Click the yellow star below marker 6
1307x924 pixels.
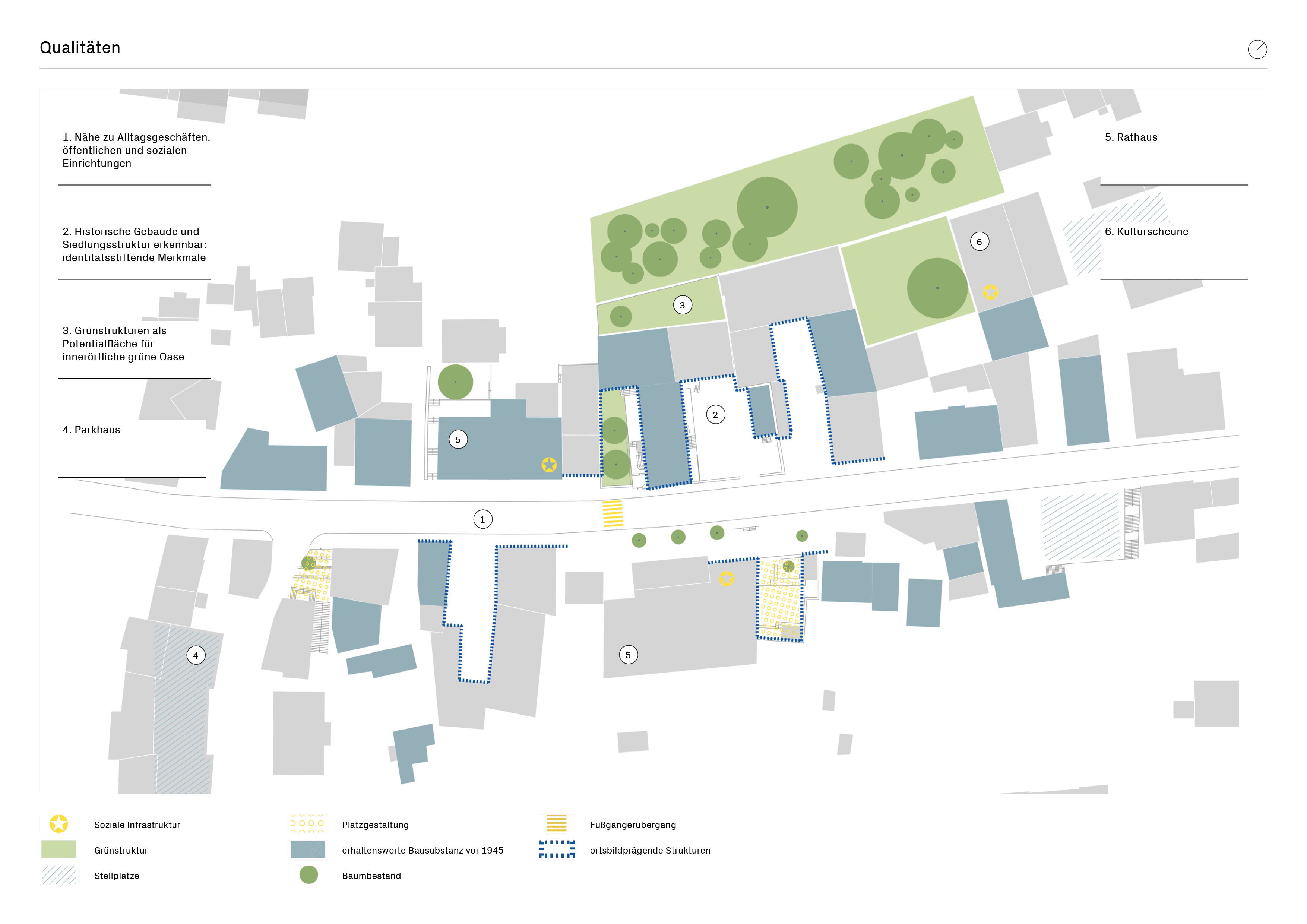991,292
